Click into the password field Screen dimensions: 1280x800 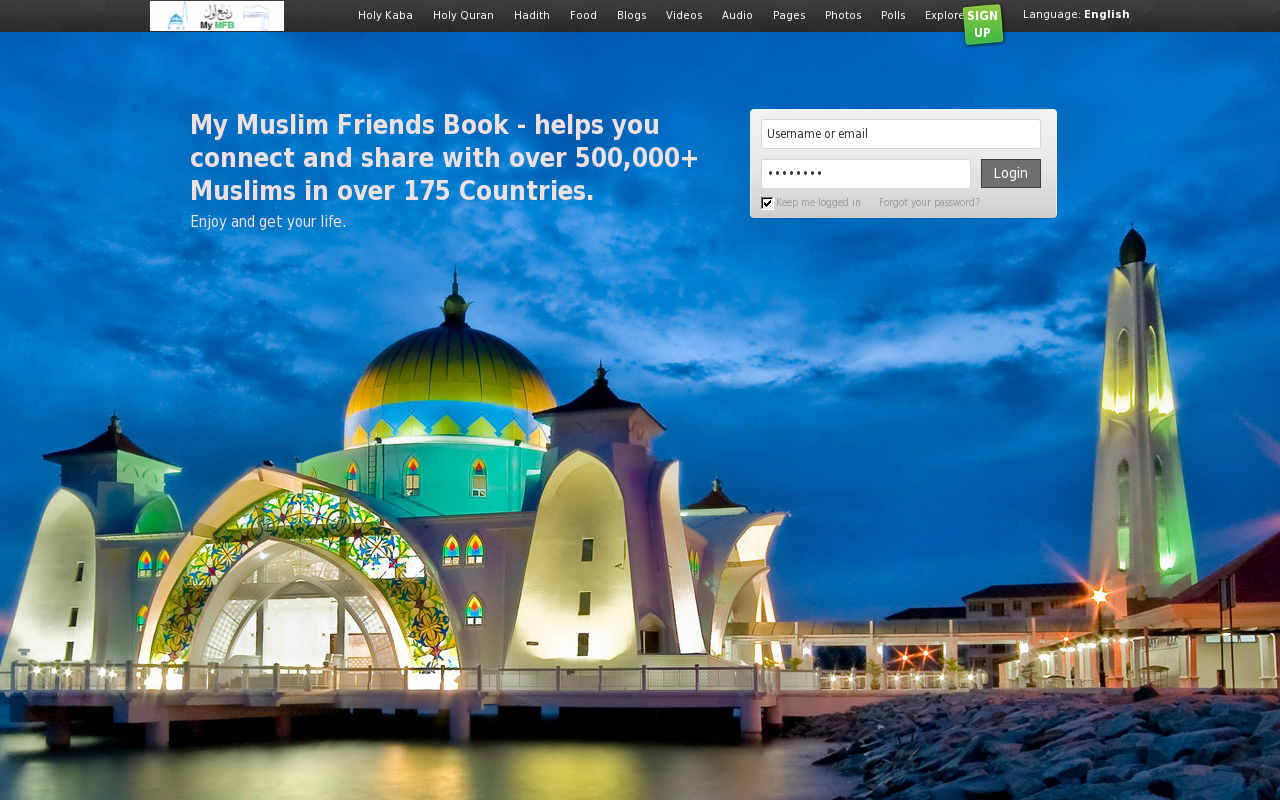click(866, 174)
